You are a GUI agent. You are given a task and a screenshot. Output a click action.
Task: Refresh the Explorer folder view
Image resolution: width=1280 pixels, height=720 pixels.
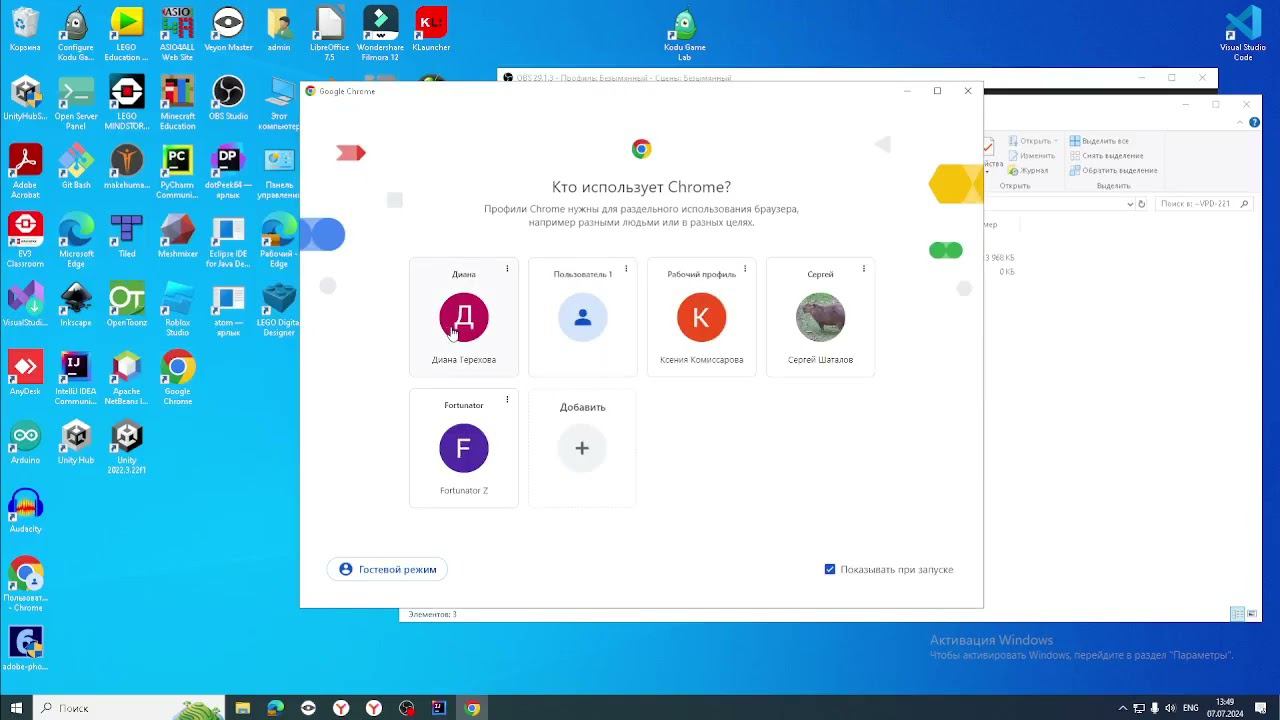(1142, 204)
